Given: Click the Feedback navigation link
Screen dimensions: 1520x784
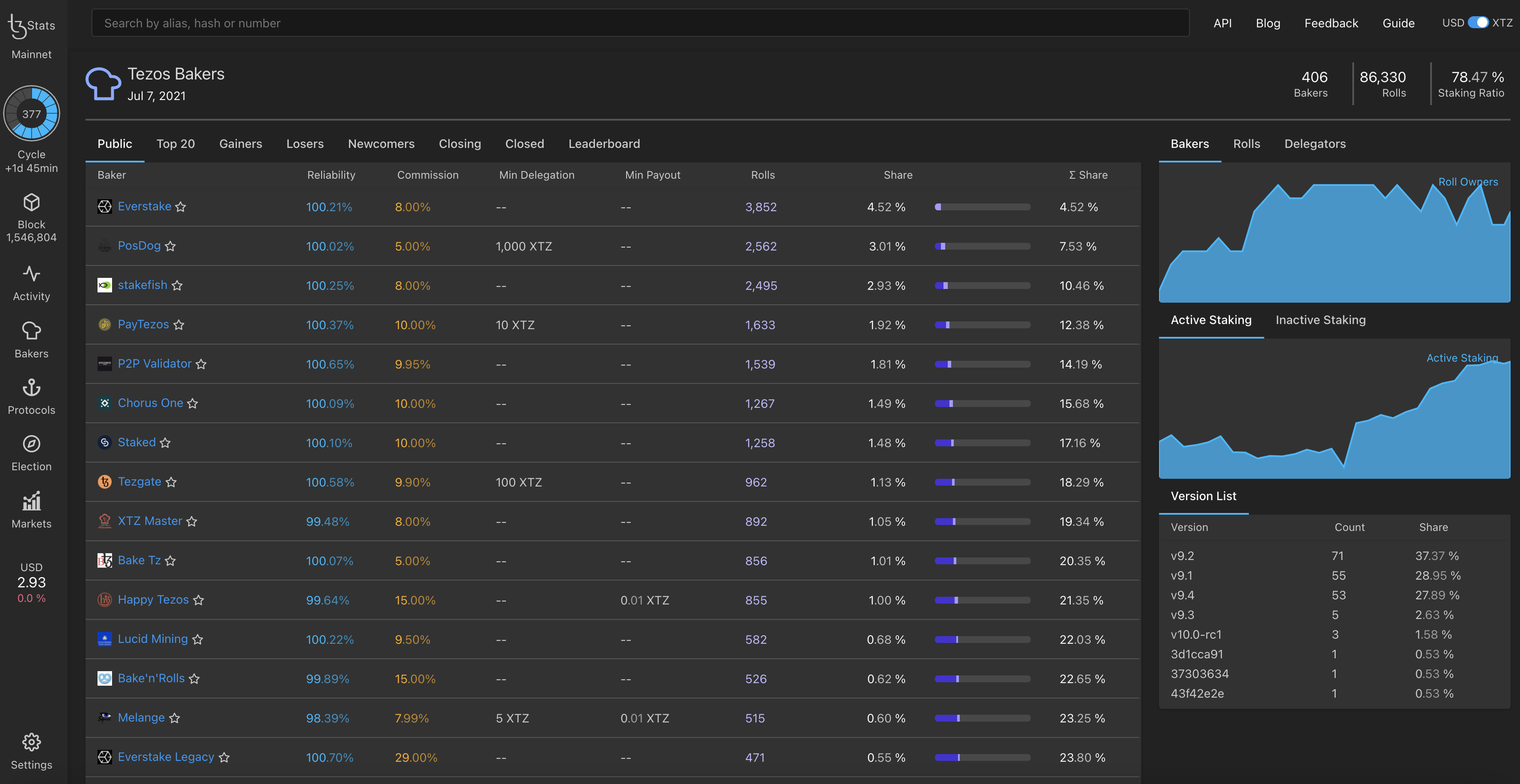Looking at the screenshot, I should (x=1328, y=22).
